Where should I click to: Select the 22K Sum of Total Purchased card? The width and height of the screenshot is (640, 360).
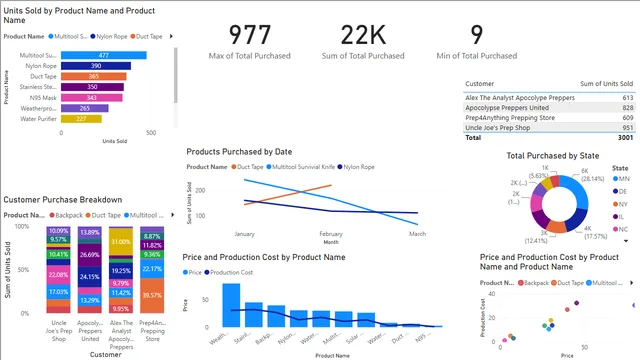363,42
